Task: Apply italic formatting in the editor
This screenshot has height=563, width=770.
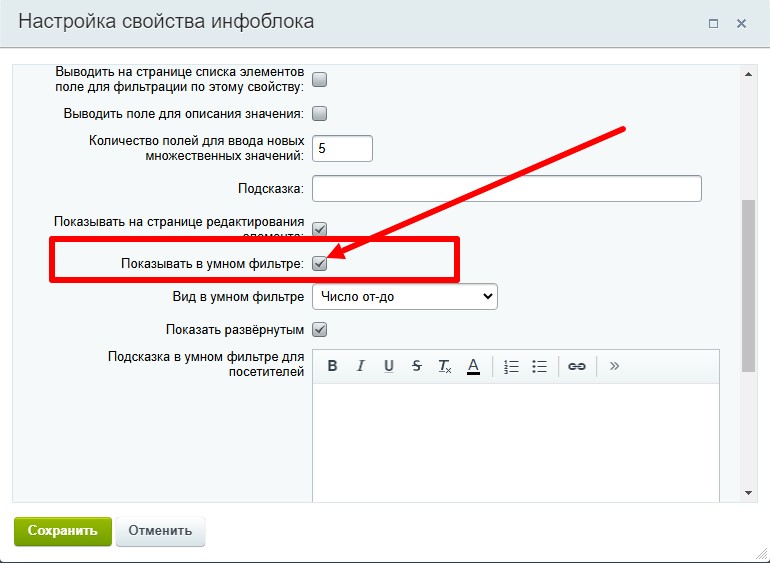Action: [x=361, y=366]
